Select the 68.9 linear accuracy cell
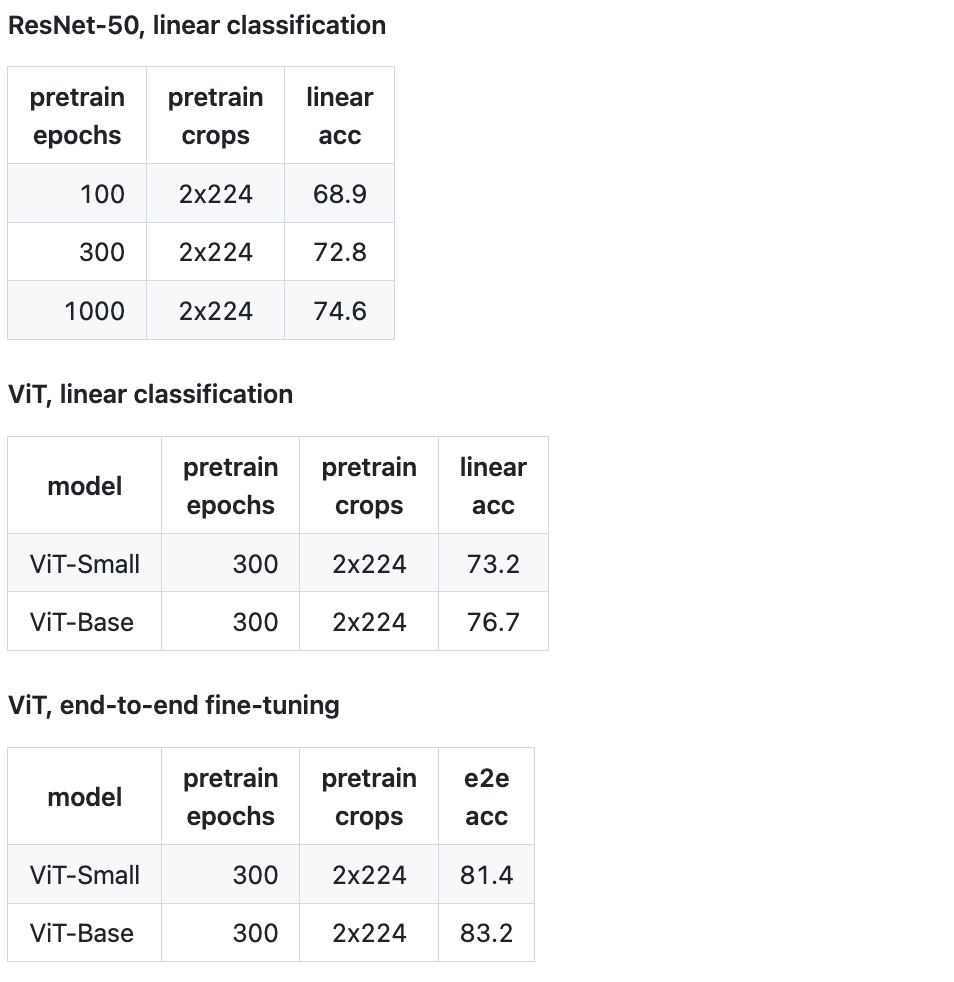Viewport: 954px width, 982px height. pos(340,194)
